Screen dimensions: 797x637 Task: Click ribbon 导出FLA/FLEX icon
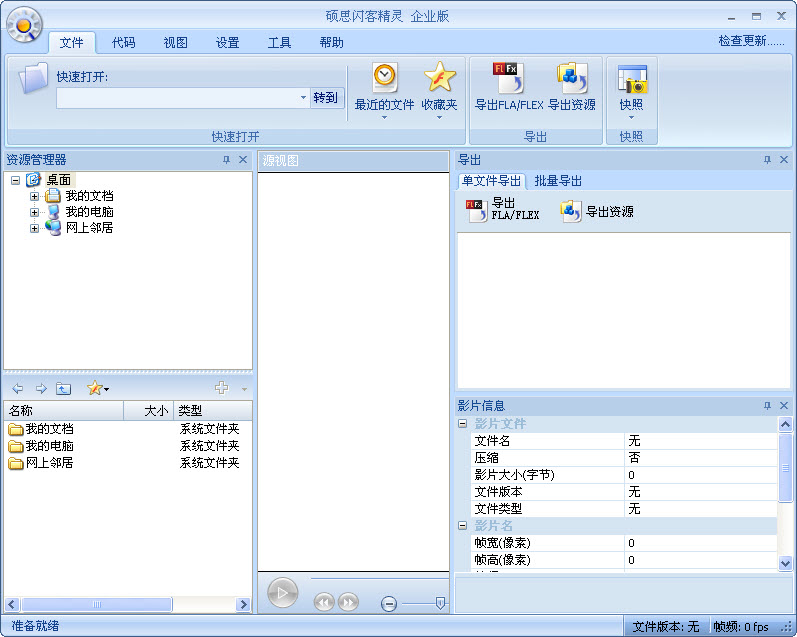point(508,77)
